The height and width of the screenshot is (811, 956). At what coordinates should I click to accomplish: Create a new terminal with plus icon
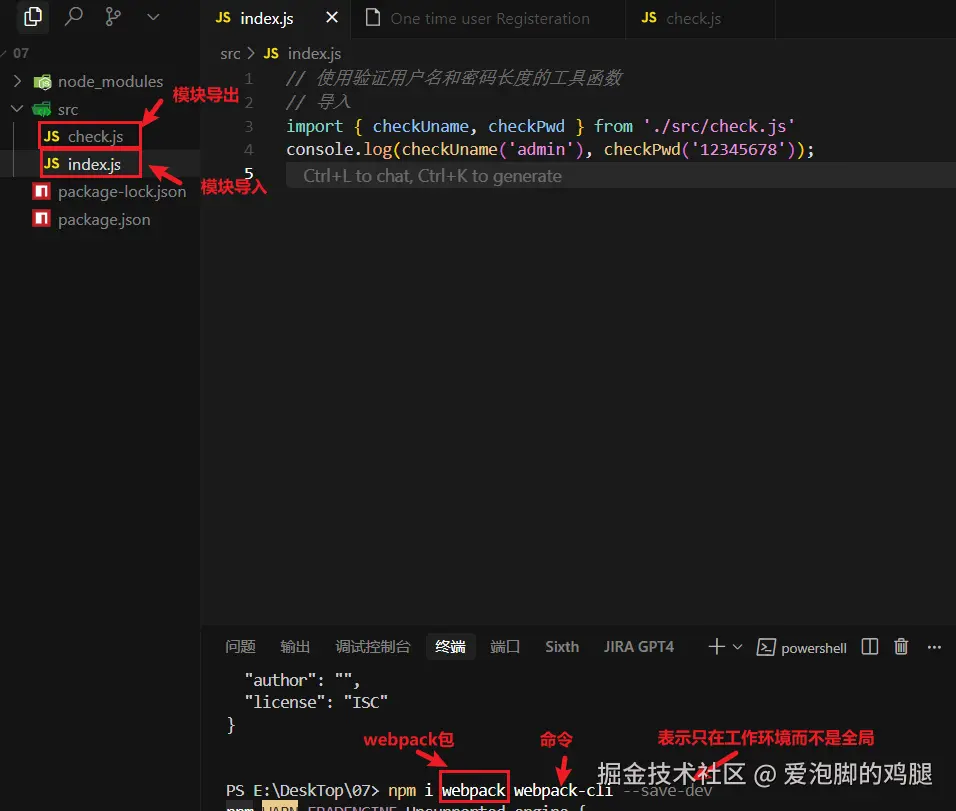tap(716, 646)
